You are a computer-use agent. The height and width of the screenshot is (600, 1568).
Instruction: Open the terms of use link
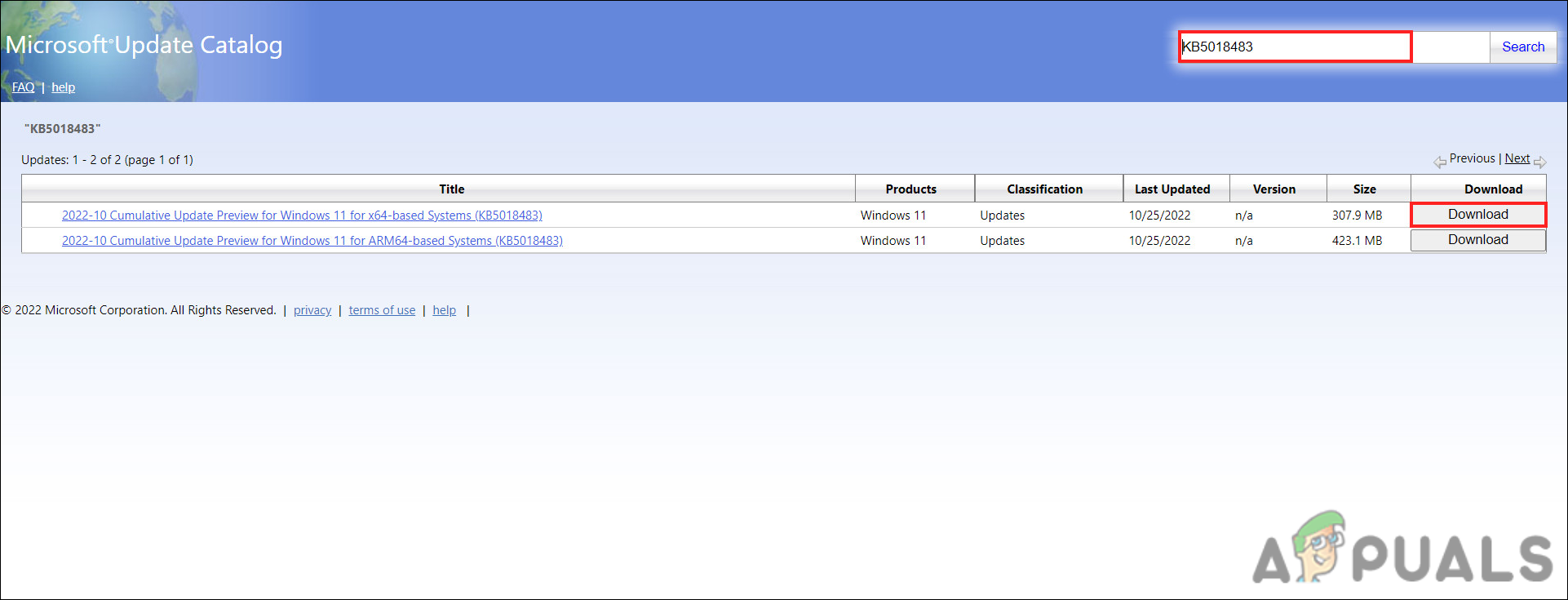pos(382,310)
